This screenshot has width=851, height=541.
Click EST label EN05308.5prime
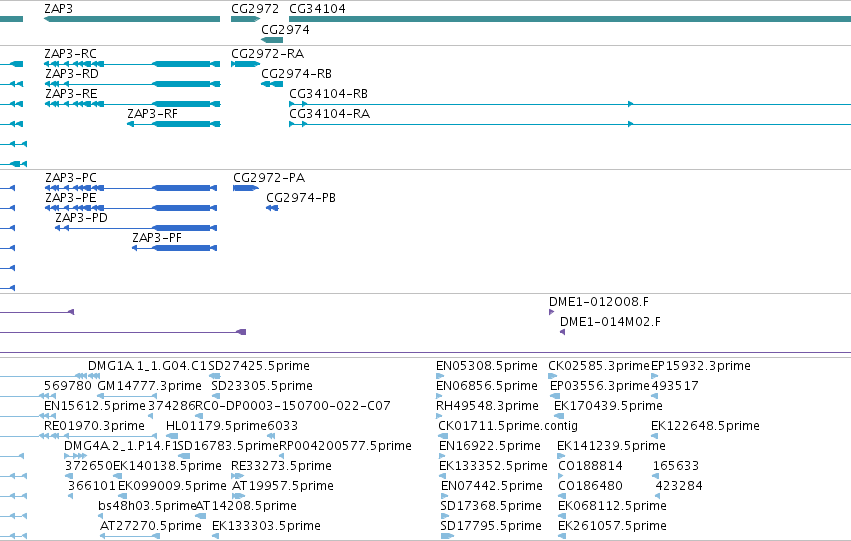pyautogui.click(x=487, y=366)
